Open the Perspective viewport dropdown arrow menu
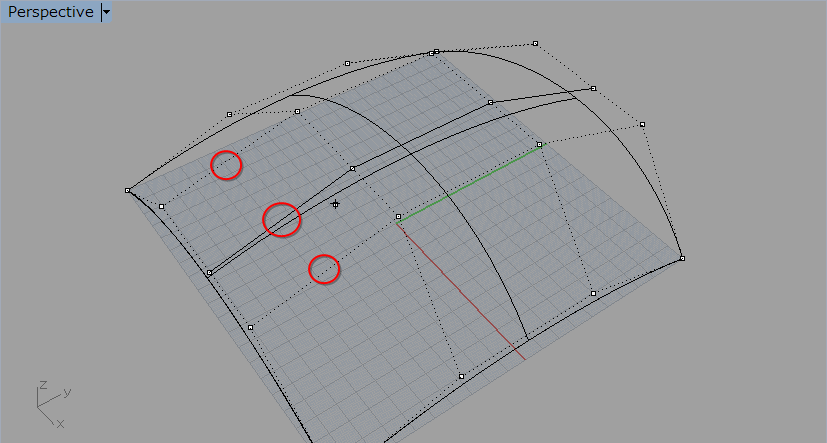 click(107, 12)
